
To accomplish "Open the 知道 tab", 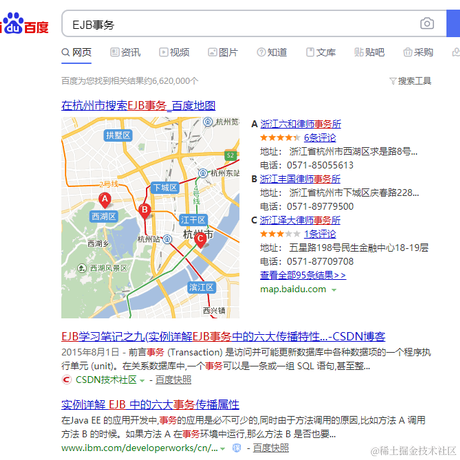I will point(272,52).
